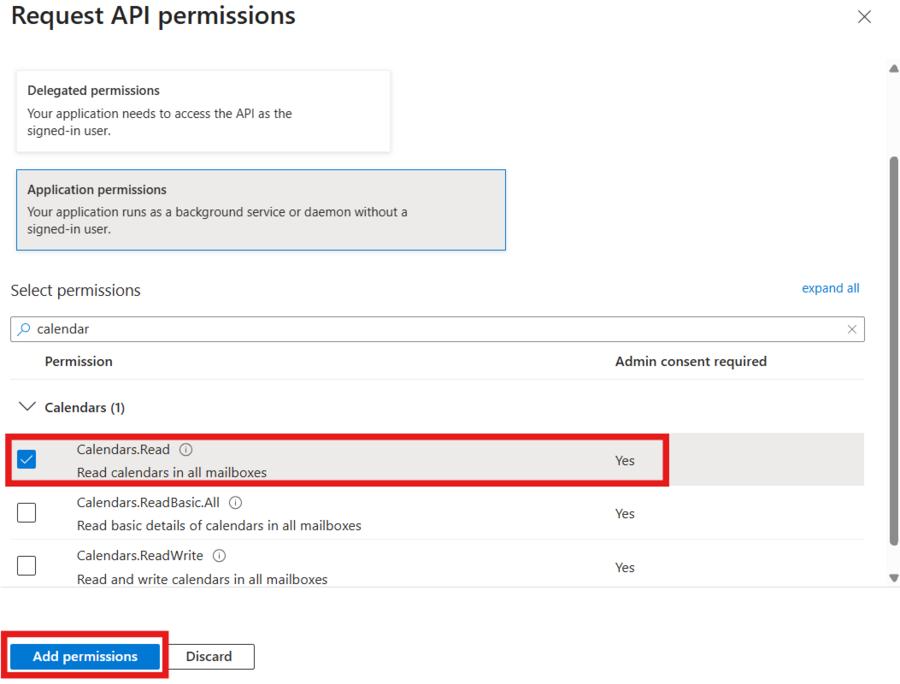Click the Admin consent required column header
The height and width of the screenshot is (684, 900).
691,362
